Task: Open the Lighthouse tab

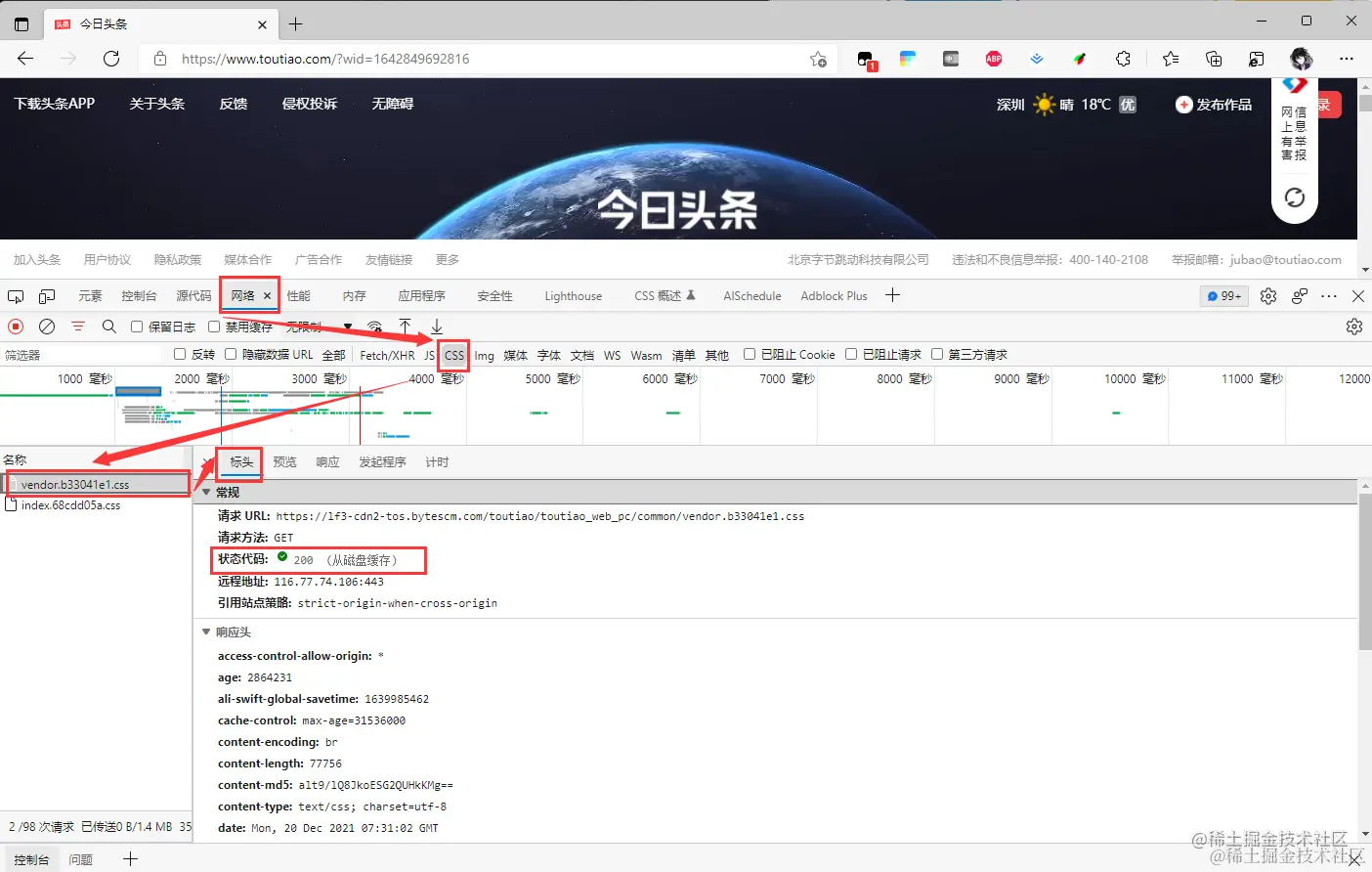Action: 573,296
